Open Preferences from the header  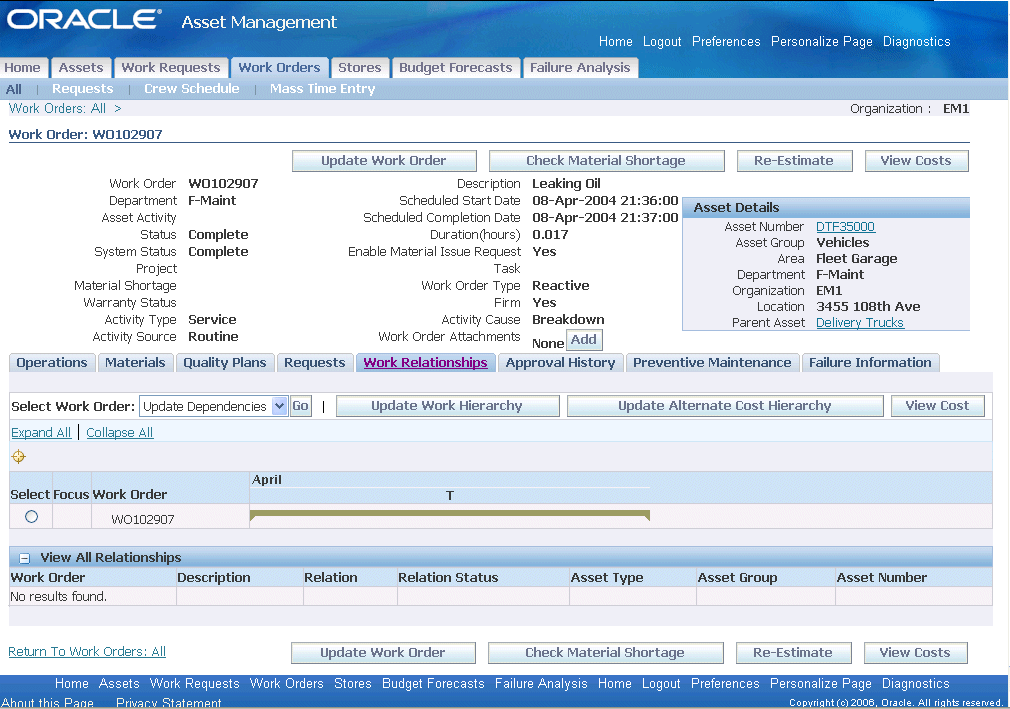click(x=726, y=41)
